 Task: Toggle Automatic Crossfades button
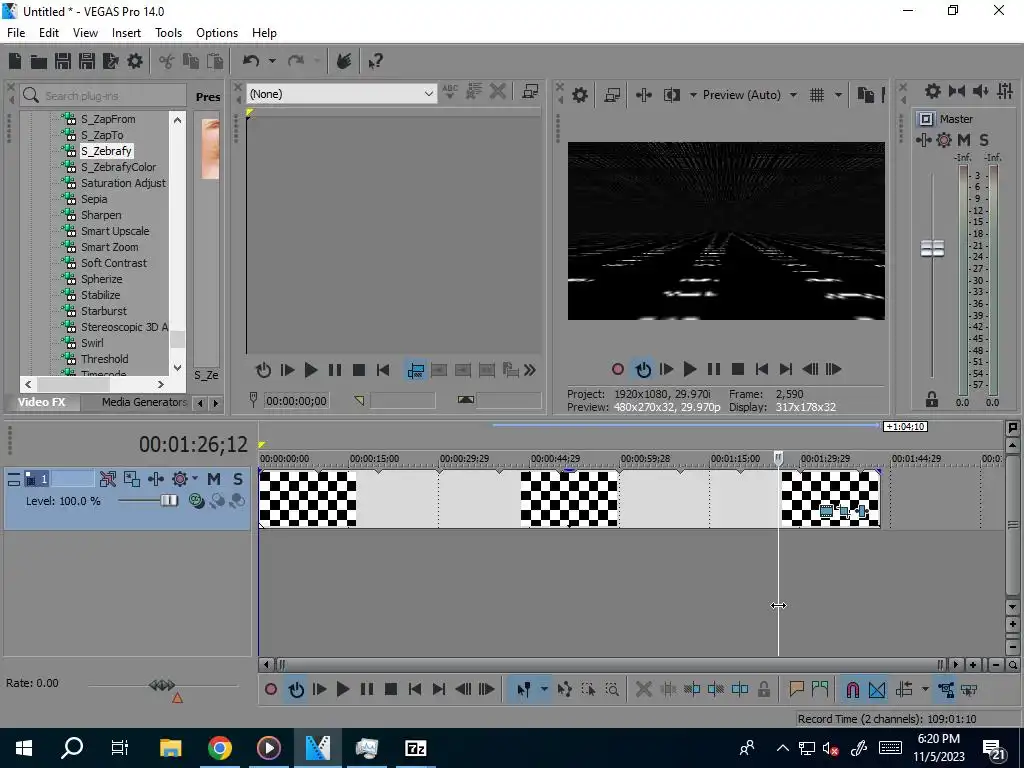pos(877,689)
